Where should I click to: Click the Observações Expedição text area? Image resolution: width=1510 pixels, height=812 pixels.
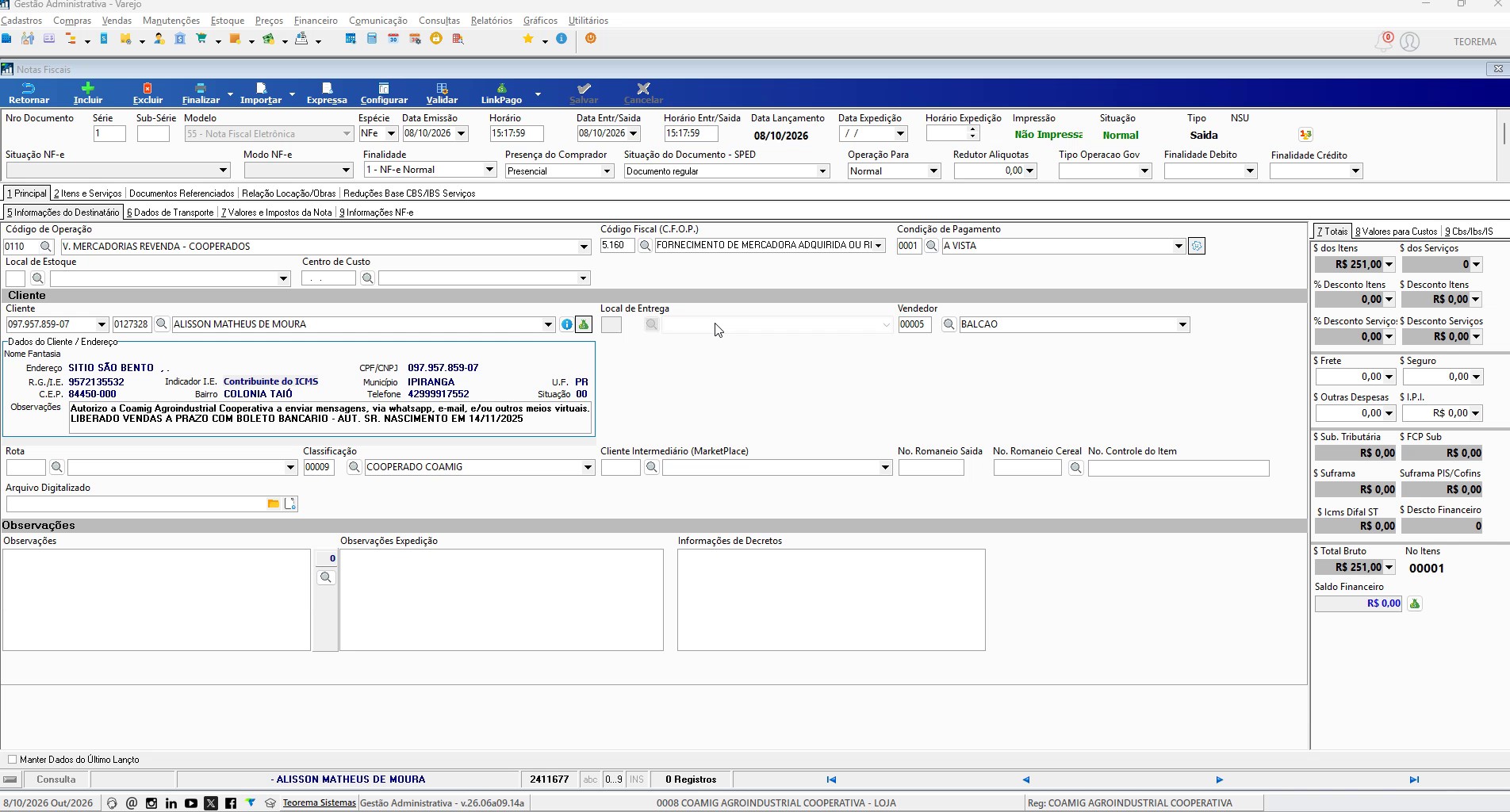[501, 599]
